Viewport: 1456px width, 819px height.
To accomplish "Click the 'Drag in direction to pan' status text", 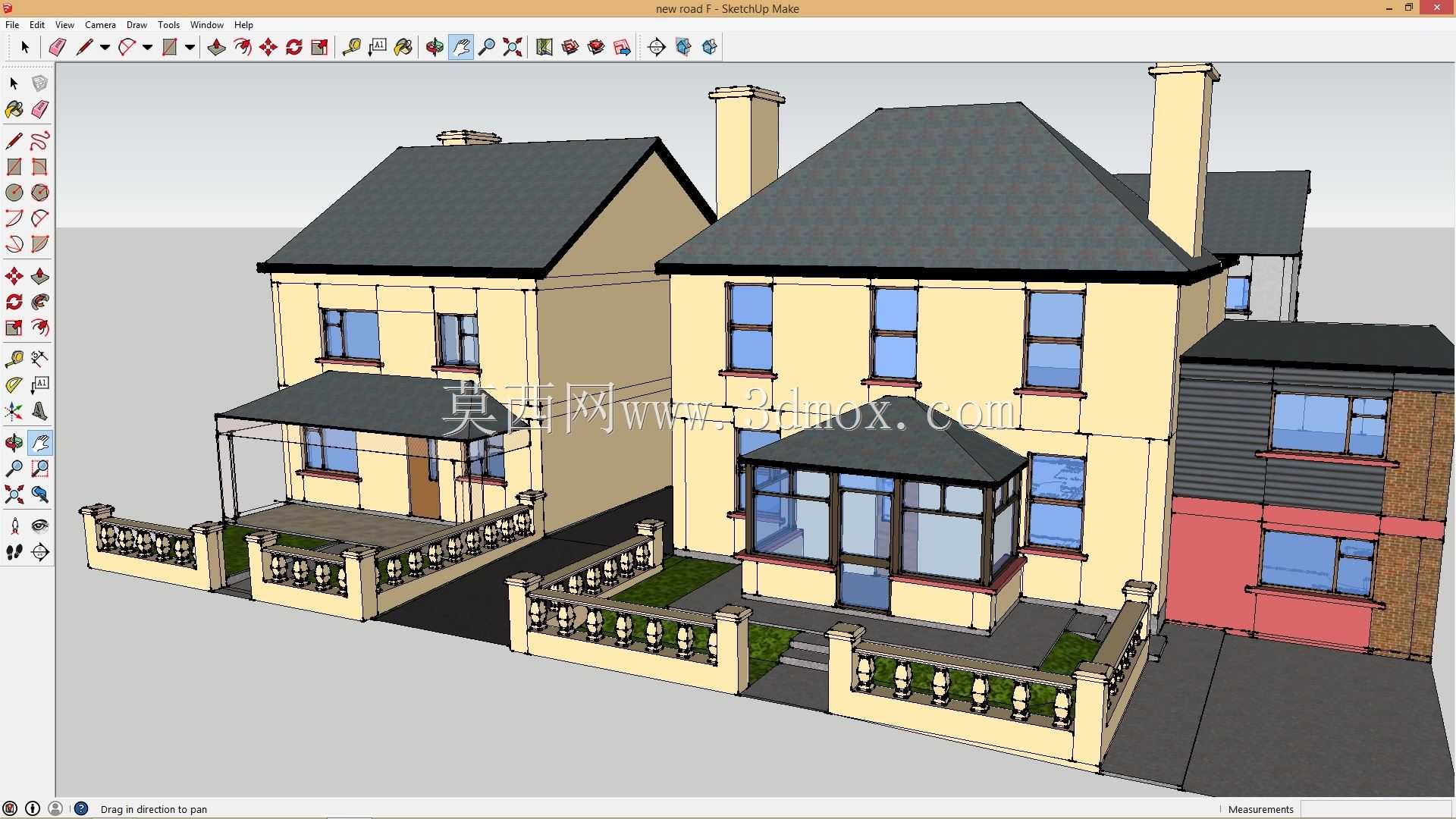I will (x=154, y=809).
